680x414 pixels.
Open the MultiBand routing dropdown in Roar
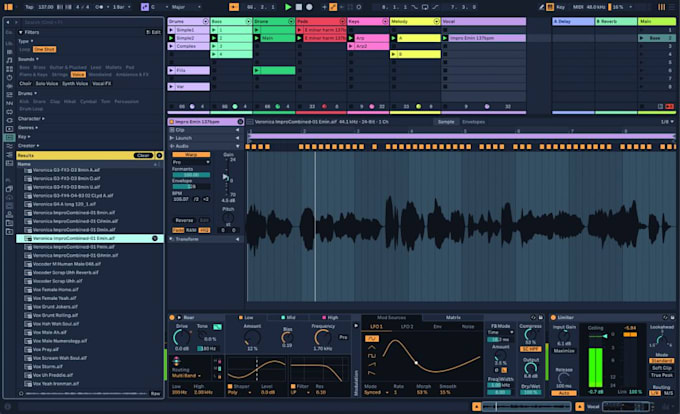coord(186,375)
